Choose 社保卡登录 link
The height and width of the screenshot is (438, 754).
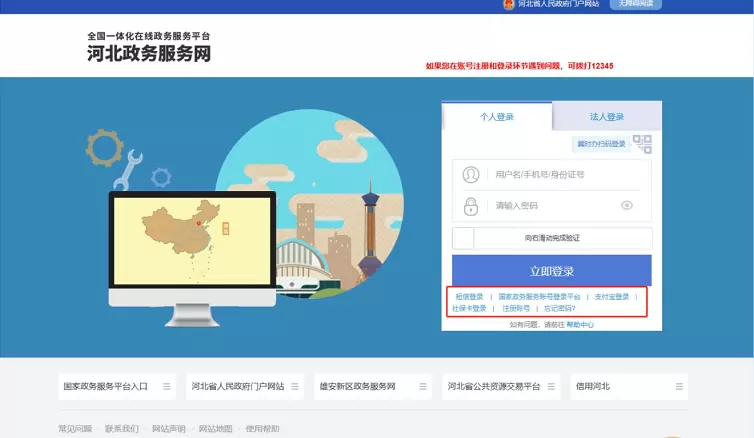coord(469,308)
